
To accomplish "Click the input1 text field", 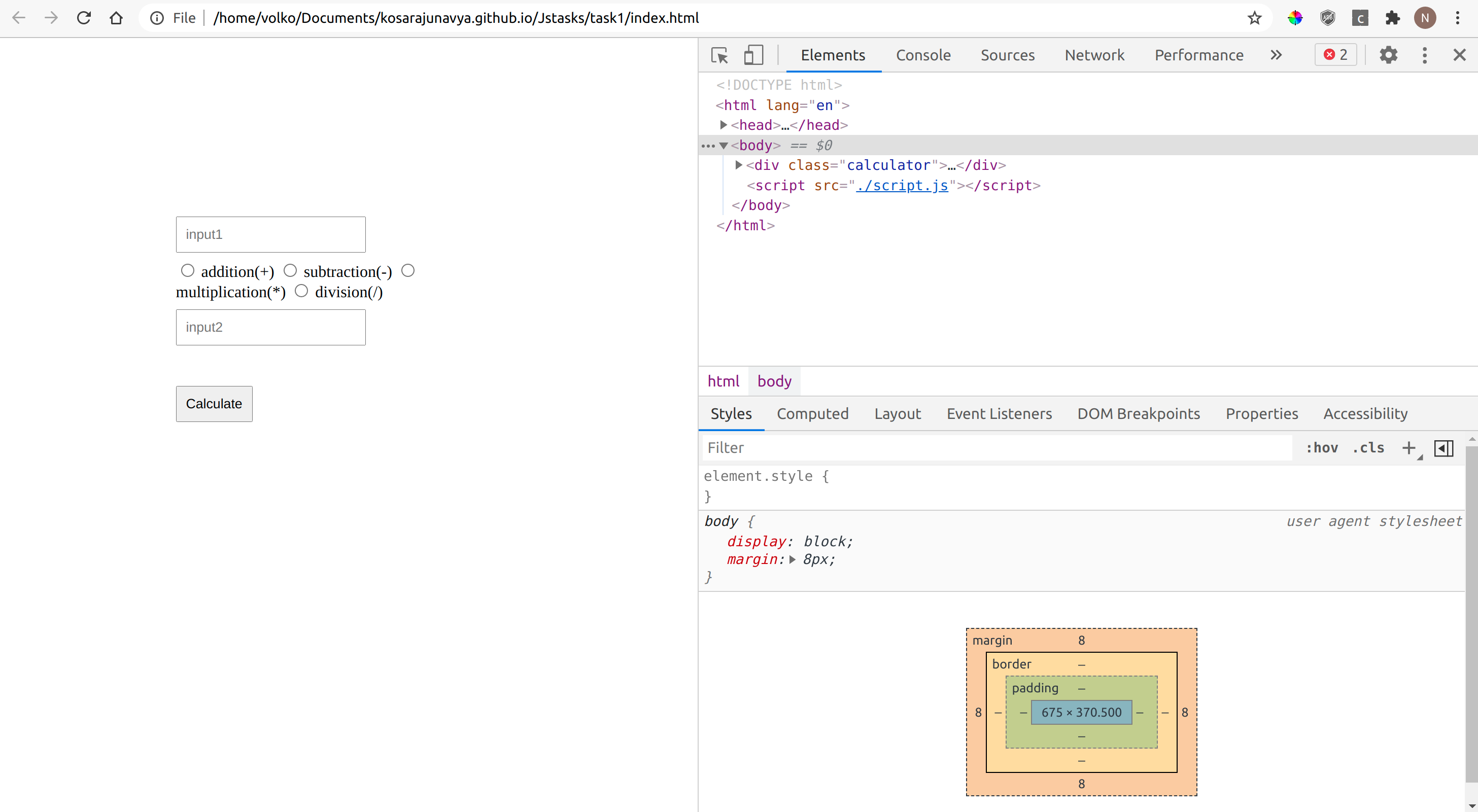I will (x=270, y=234).
